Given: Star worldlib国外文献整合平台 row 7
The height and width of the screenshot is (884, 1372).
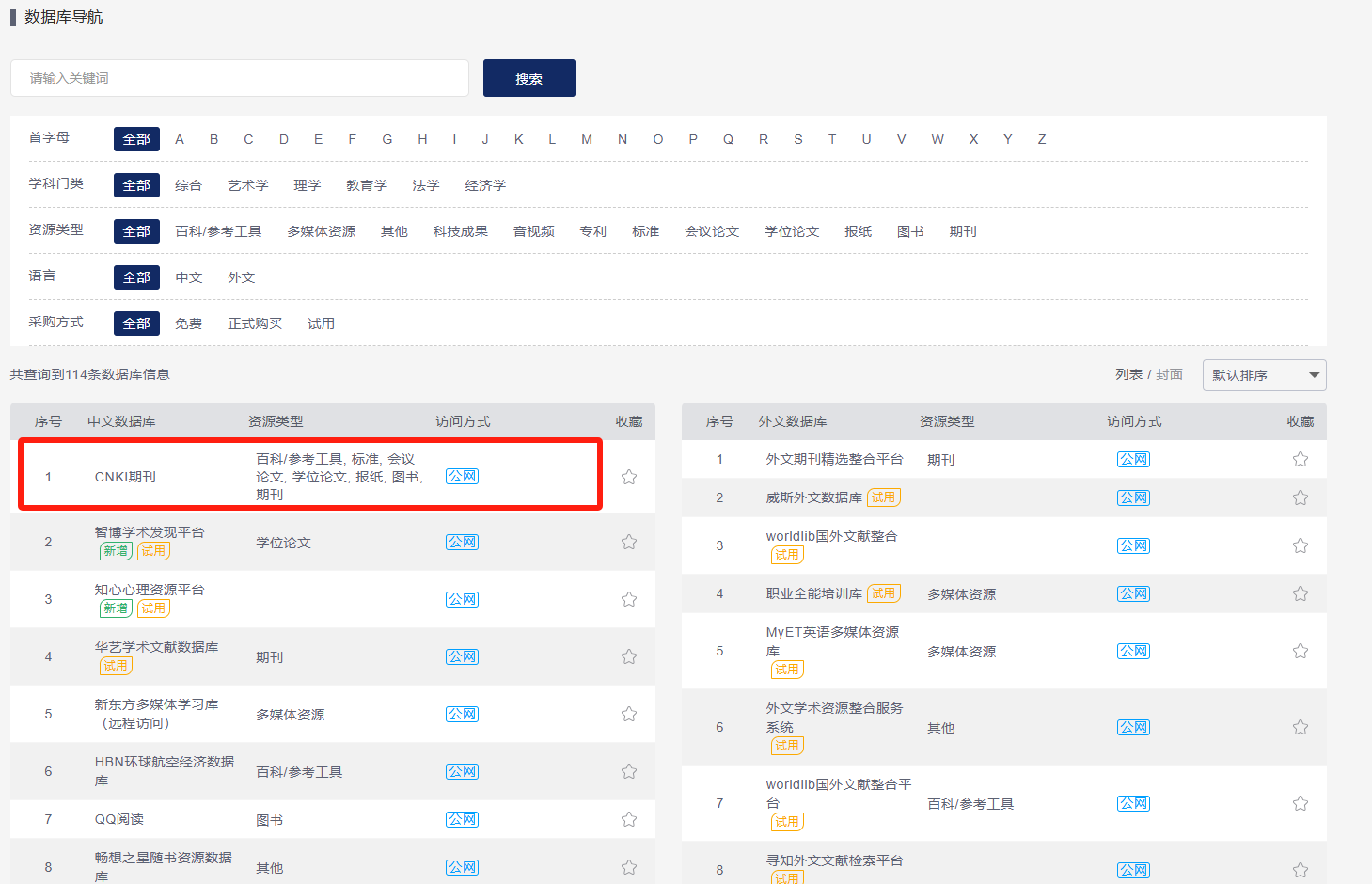Looking at the screenshot, I should 1301,803.
